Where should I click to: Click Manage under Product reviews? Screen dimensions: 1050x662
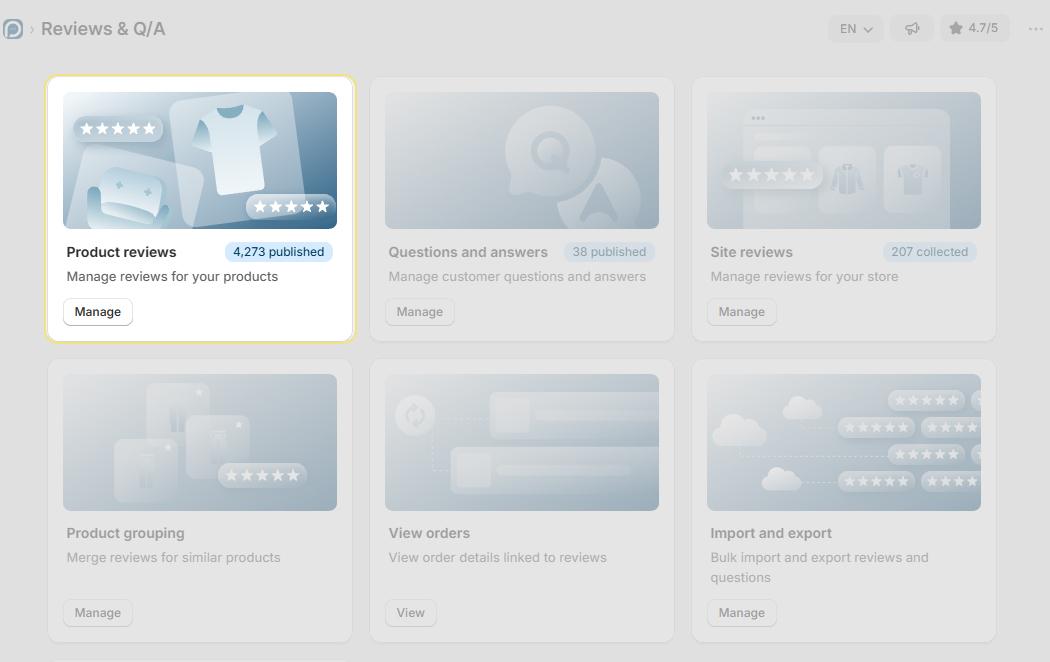pyautogui.click(x=98, y=312)
